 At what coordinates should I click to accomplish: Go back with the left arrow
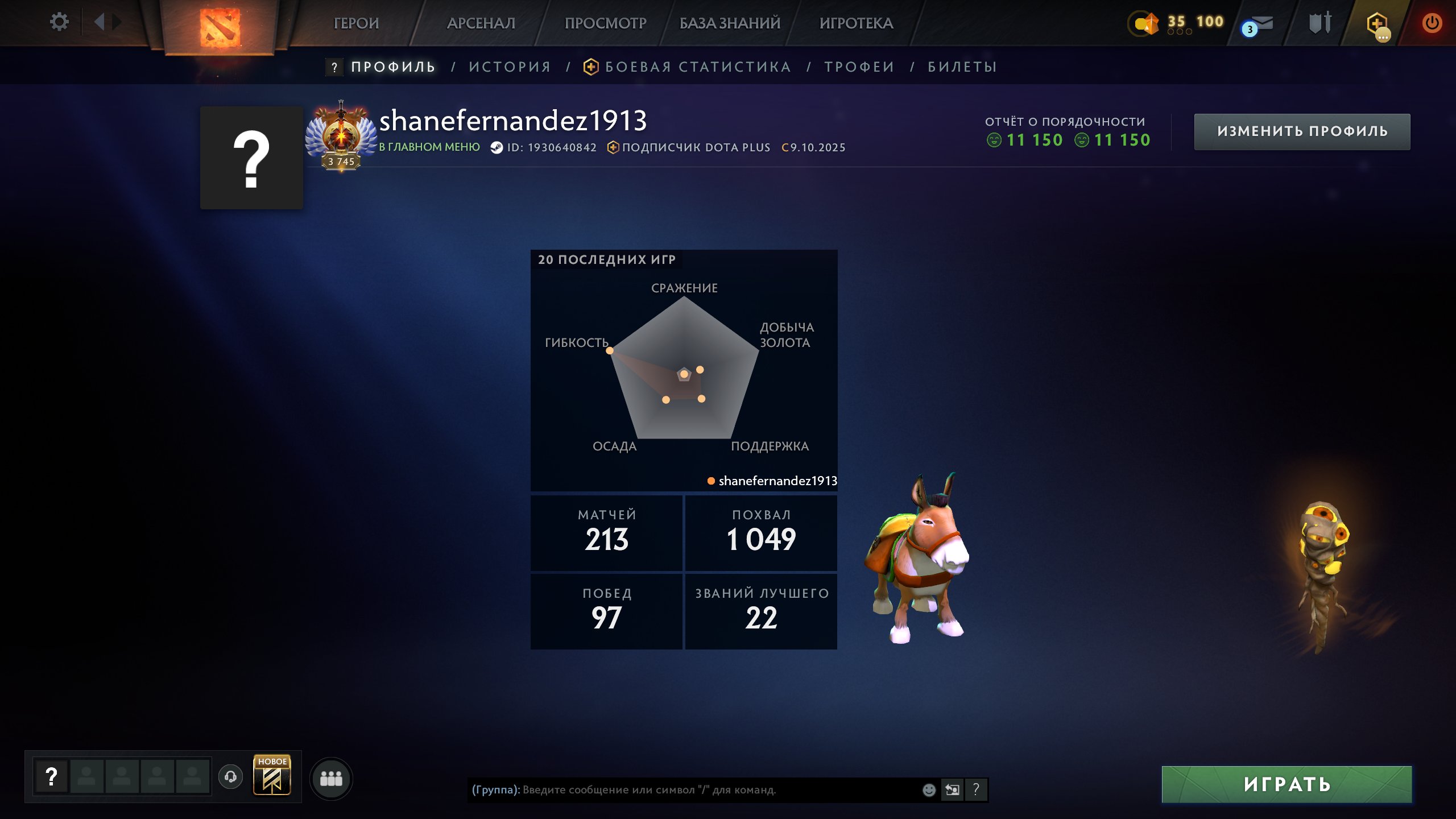point(100,22)
